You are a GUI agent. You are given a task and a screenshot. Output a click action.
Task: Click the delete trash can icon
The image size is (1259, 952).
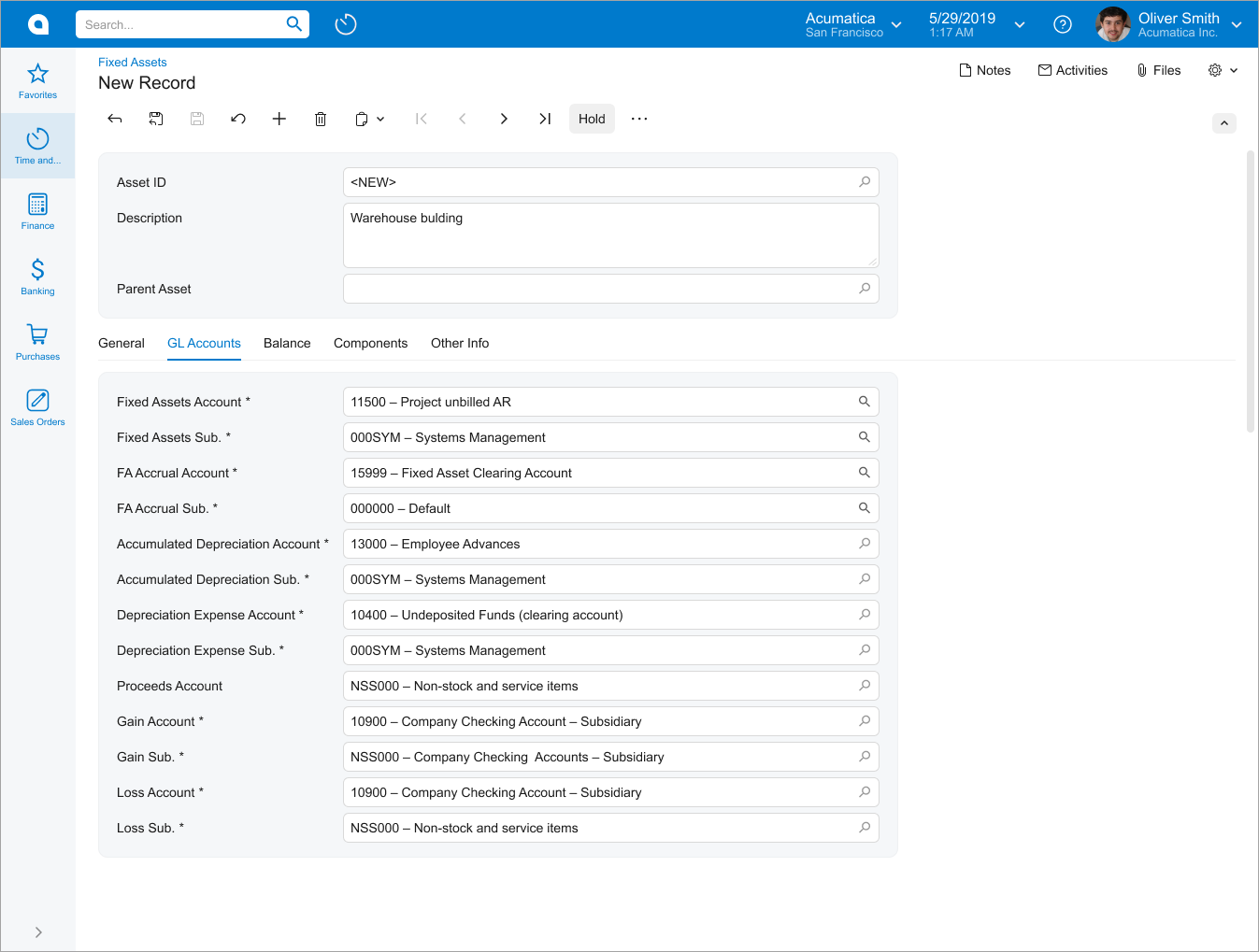coord(321,119)
